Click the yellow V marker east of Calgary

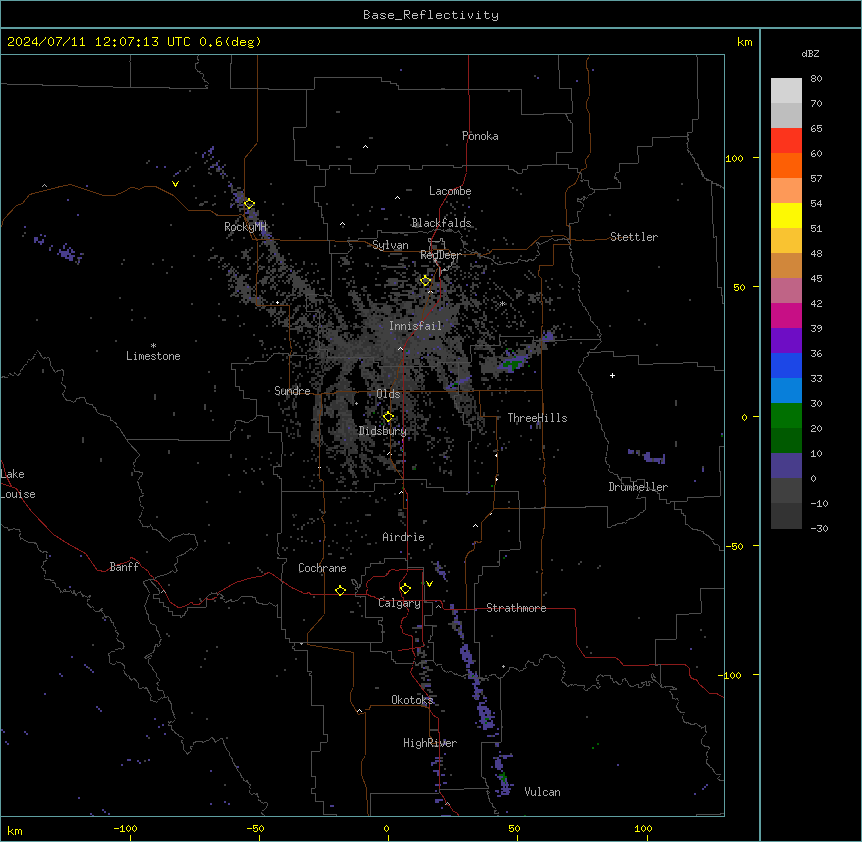(x=429, y=584)
